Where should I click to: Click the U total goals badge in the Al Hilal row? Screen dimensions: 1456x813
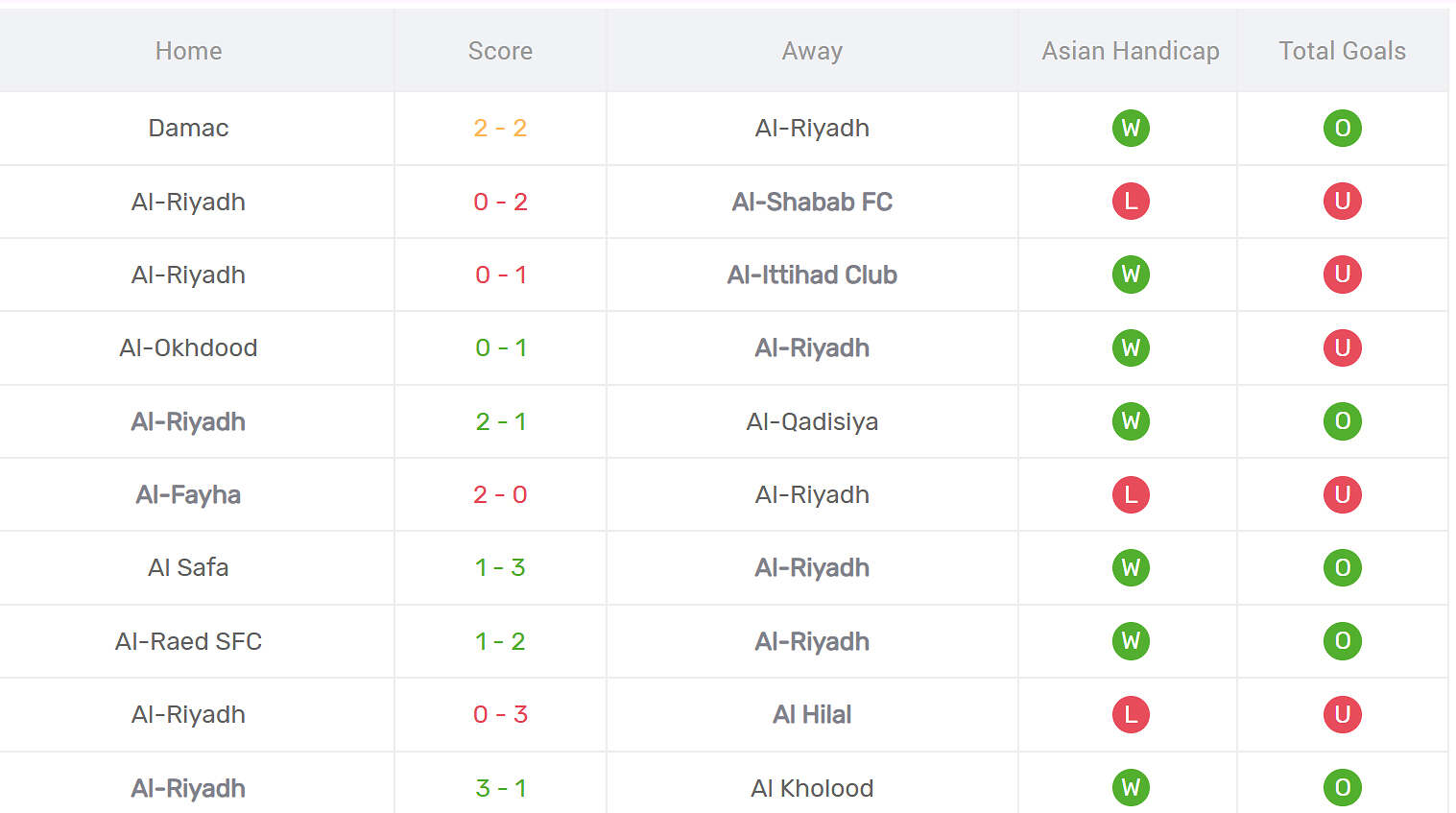(x=1342, y=714)
